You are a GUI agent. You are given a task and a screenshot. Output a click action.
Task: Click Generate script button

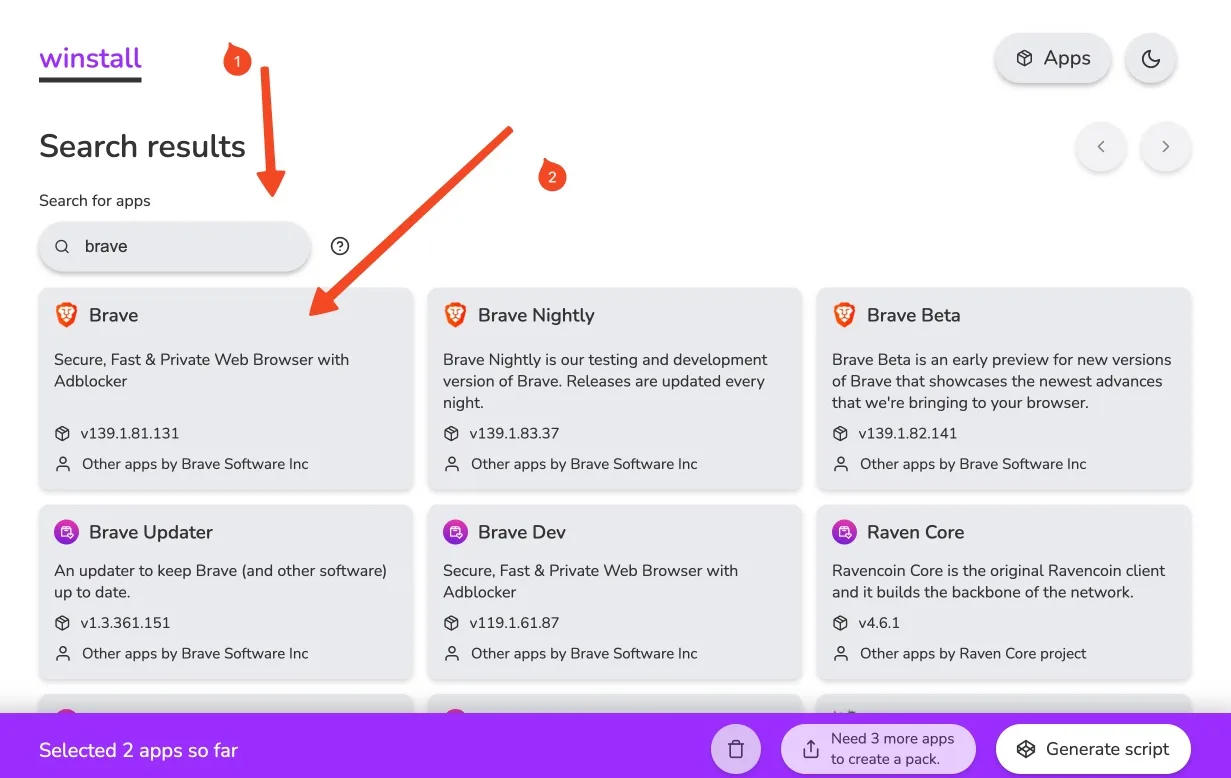coord(1093,749)
